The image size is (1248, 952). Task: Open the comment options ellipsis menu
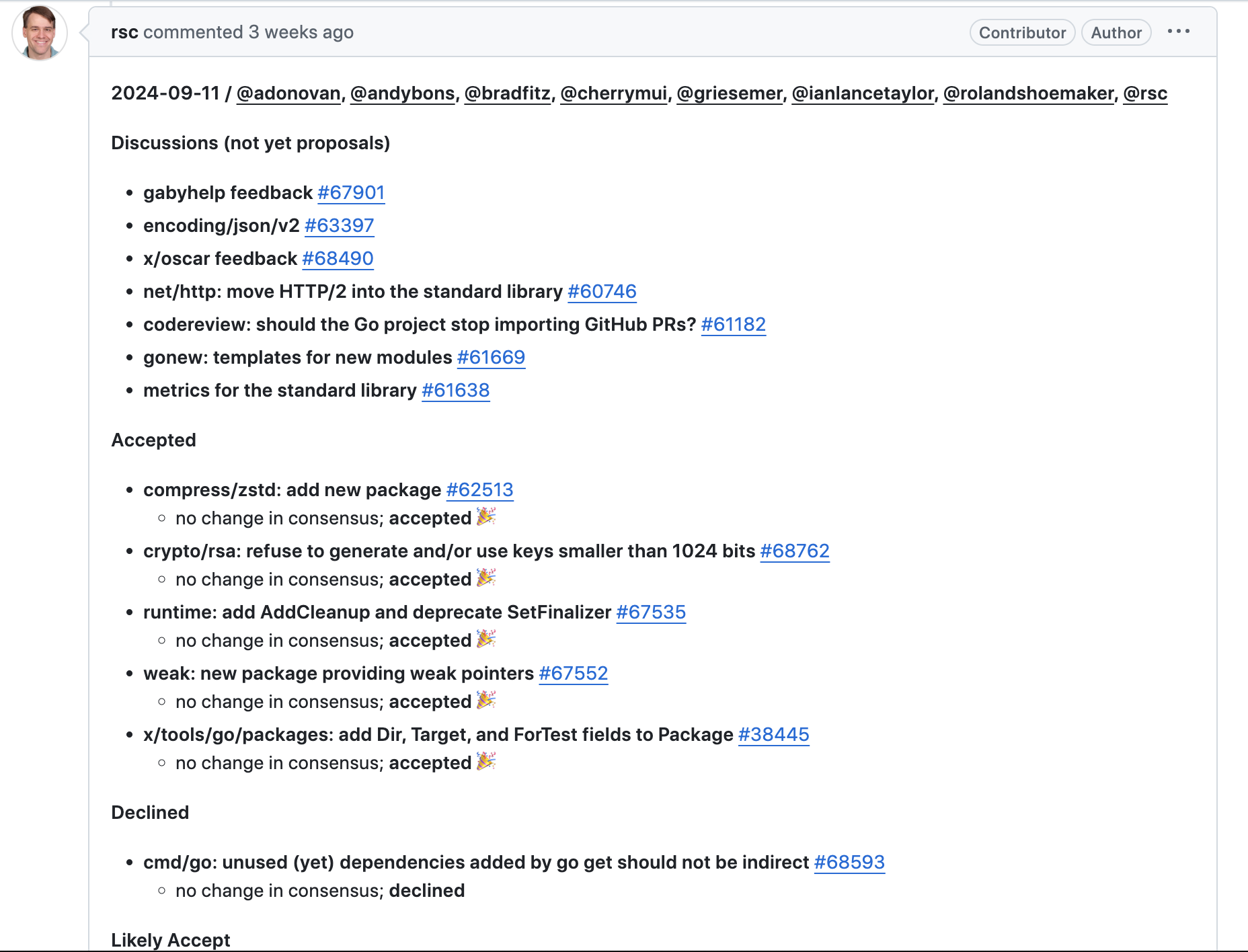[x=1178, y=32]
